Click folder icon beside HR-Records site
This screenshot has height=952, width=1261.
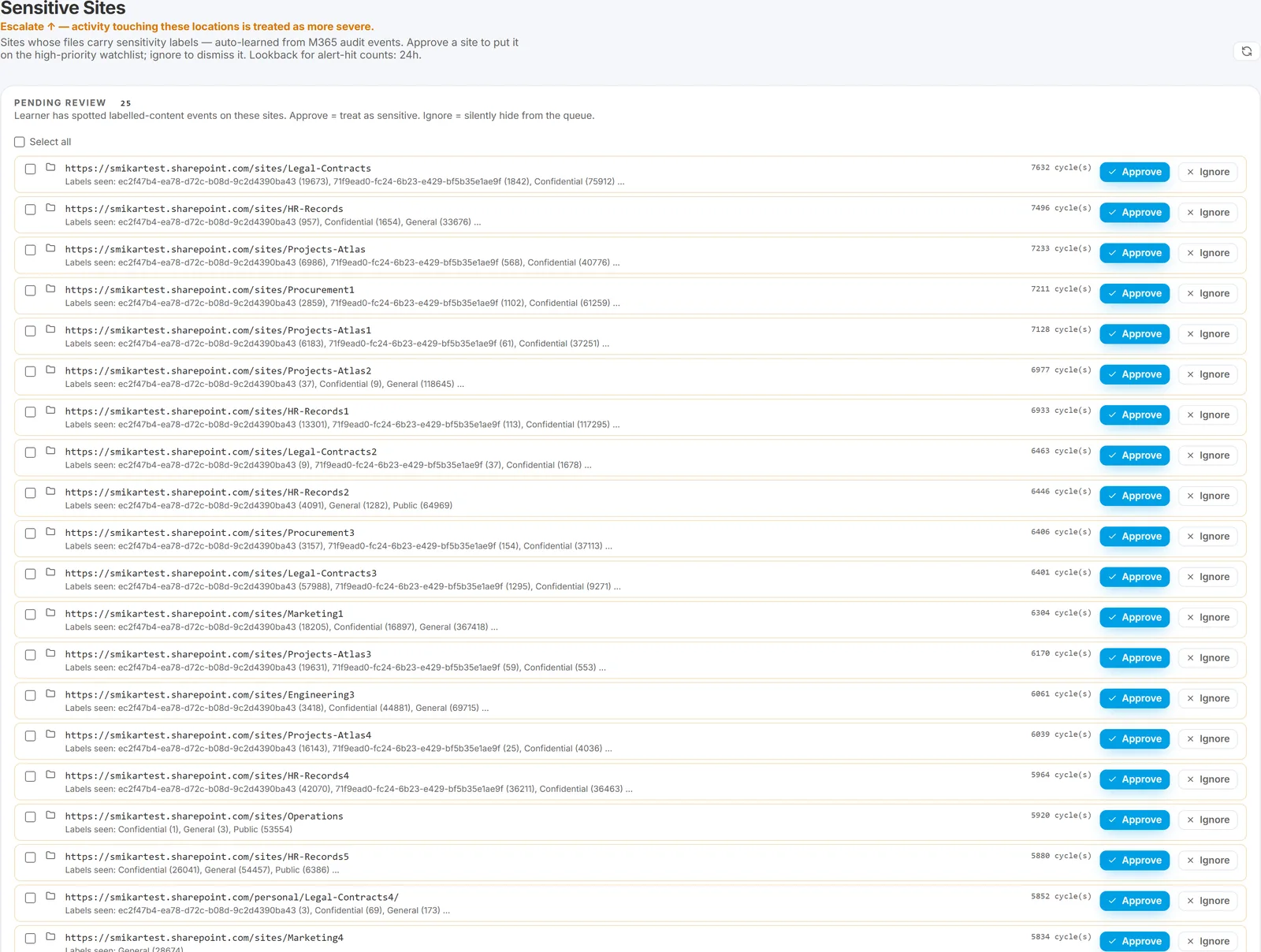point(50,208)
